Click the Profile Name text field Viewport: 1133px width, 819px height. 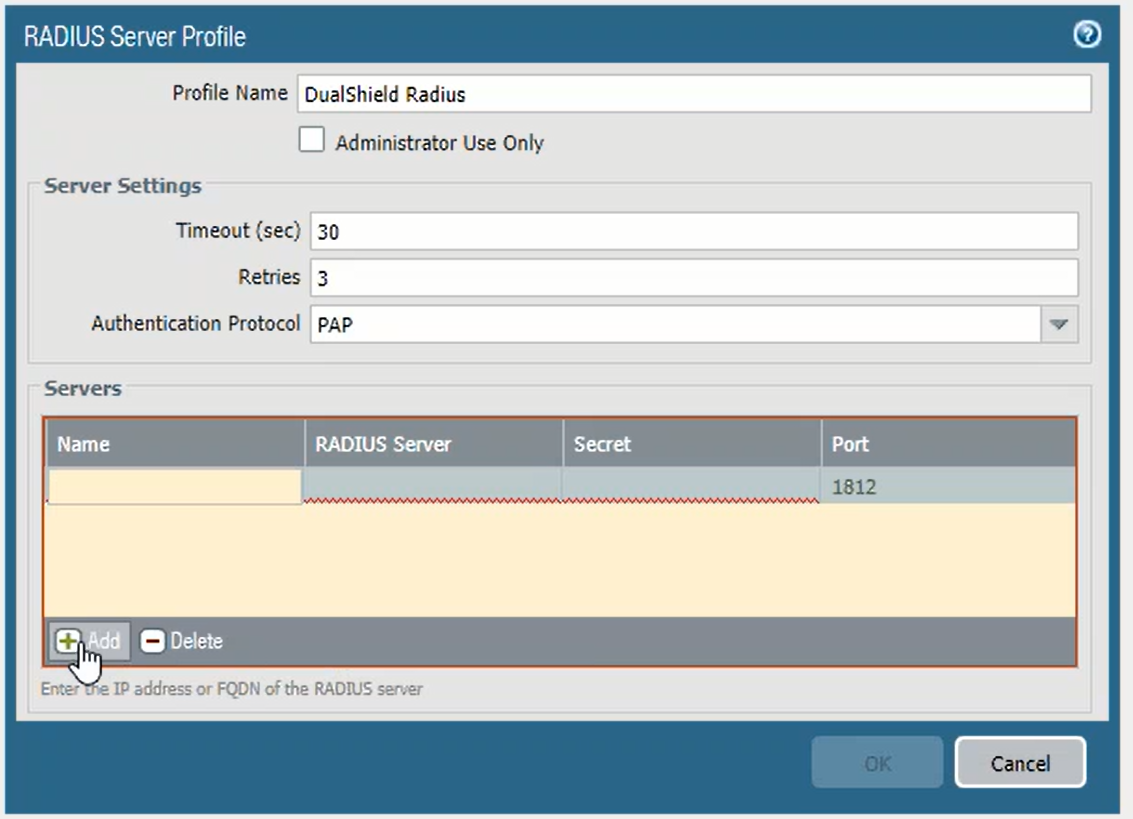click(x=691, y=95)
